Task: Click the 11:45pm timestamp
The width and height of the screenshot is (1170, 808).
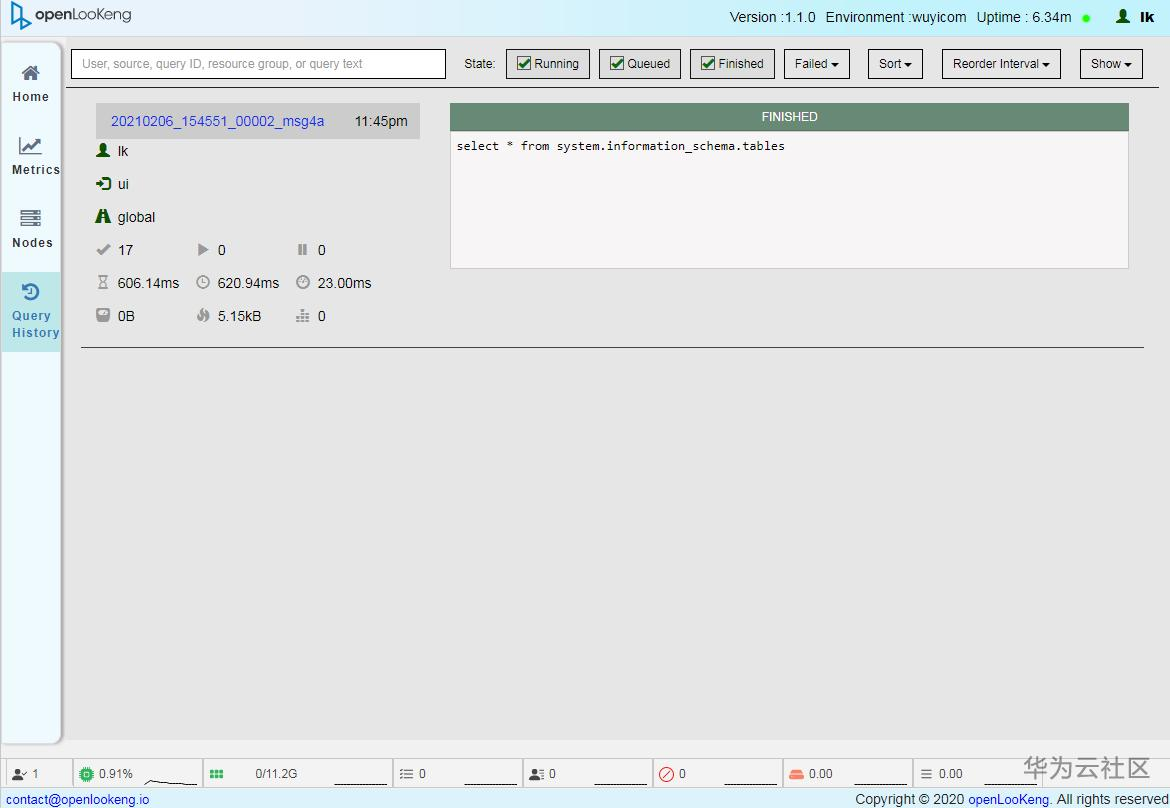Action: [381, 121]
